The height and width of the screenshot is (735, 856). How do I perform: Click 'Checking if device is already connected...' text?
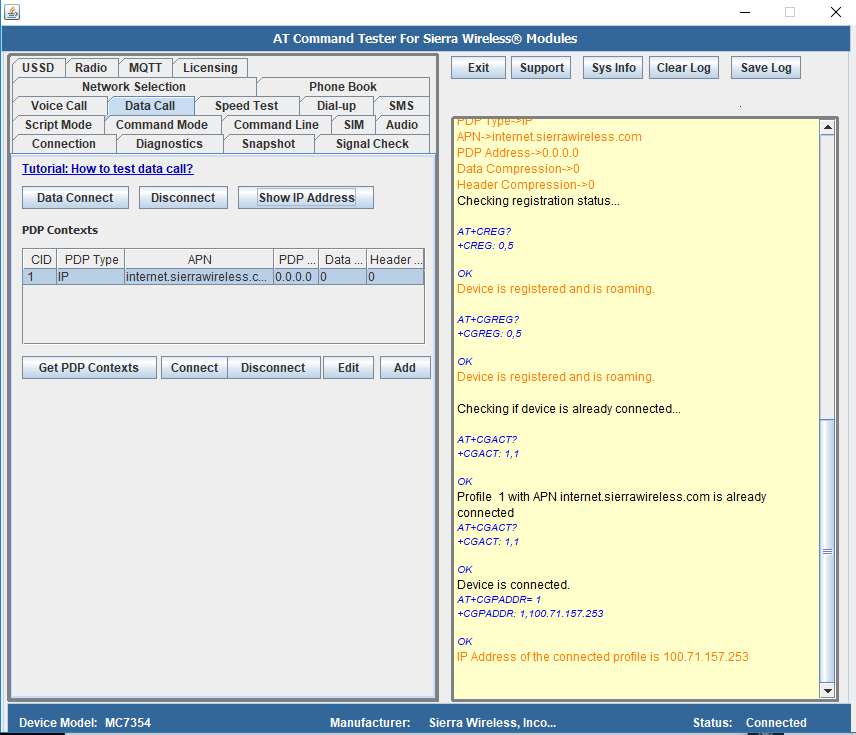pyautogui.click(x=569, y=409)
